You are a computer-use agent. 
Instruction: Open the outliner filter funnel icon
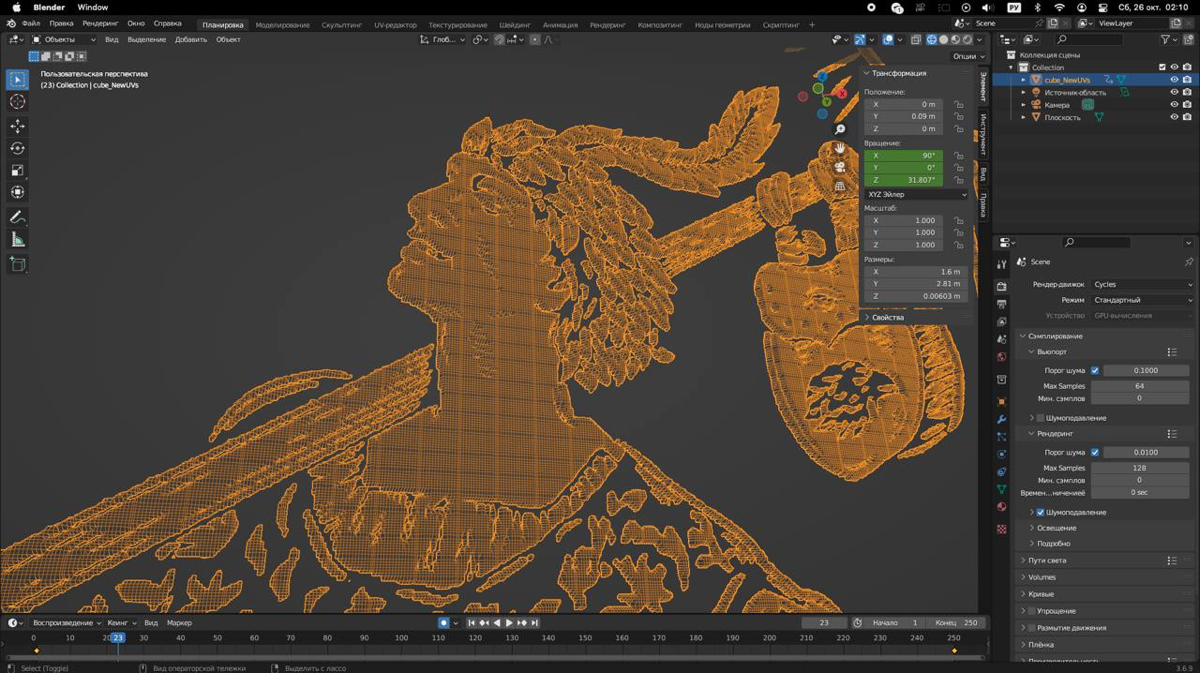1167,40
